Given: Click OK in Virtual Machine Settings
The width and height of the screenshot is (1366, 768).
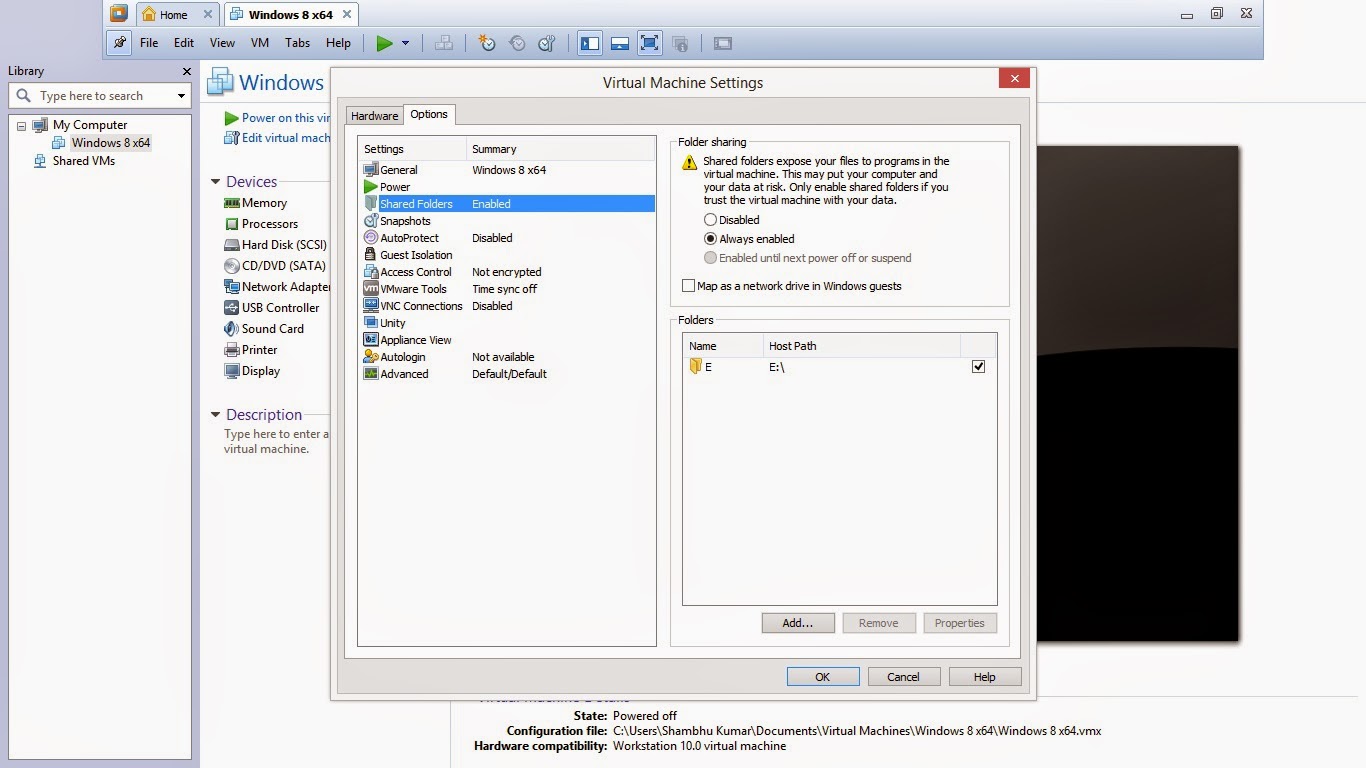Looking at the screenshot, I should click(823, 677).
